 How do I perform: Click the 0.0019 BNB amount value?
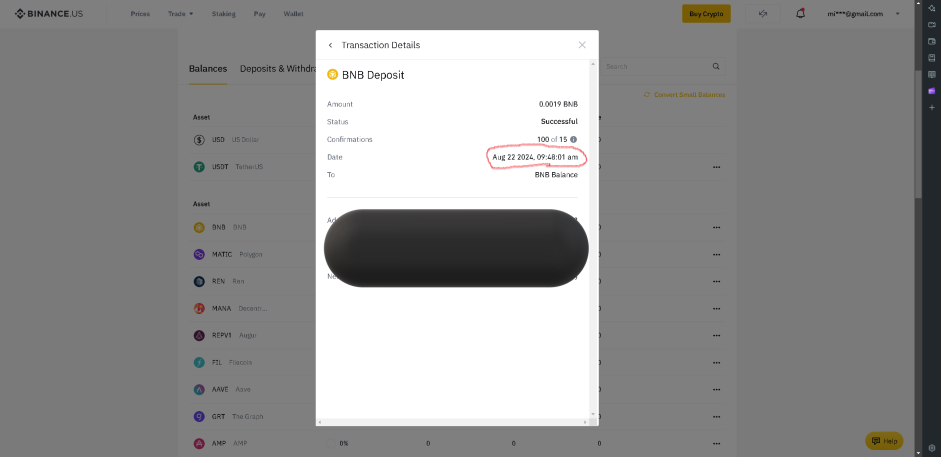tap(558, 104)
